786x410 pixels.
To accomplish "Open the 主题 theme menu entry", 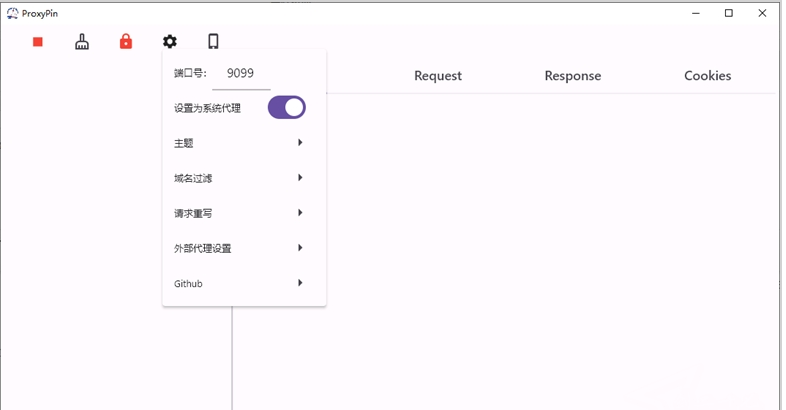I will [184, 143].
